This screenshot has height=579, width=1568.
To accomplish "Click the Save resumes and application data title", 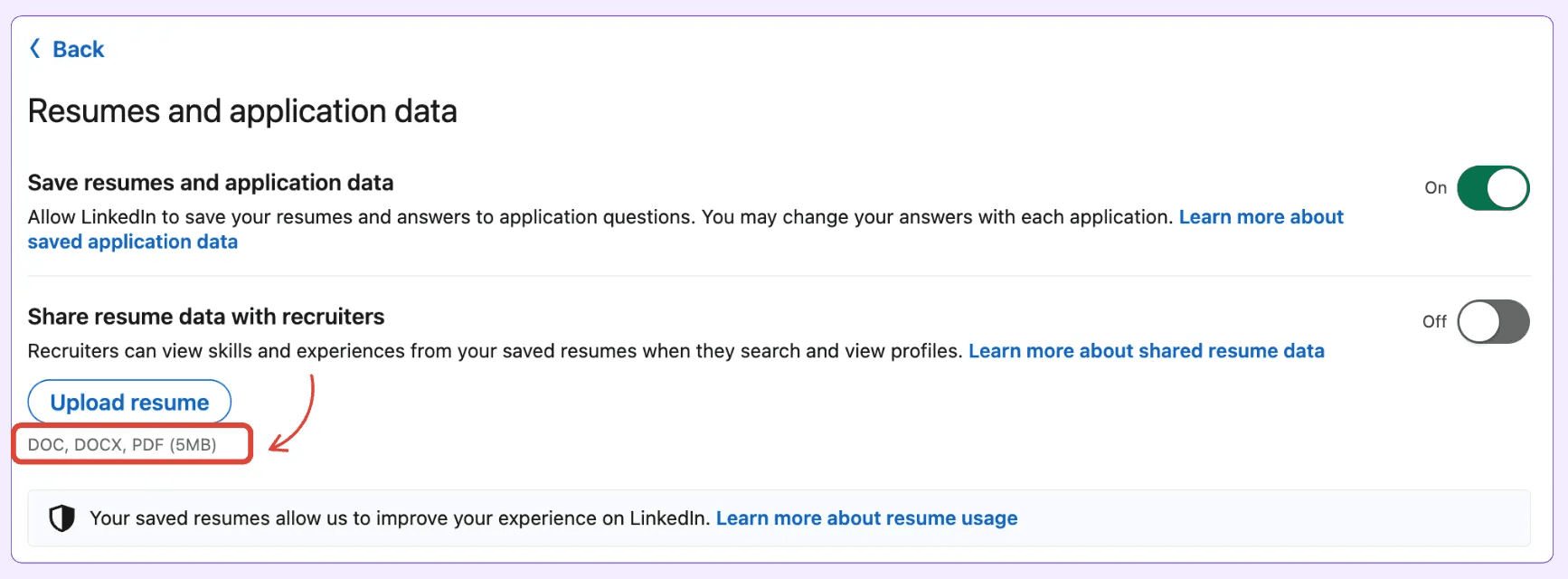I will (211, 183).
